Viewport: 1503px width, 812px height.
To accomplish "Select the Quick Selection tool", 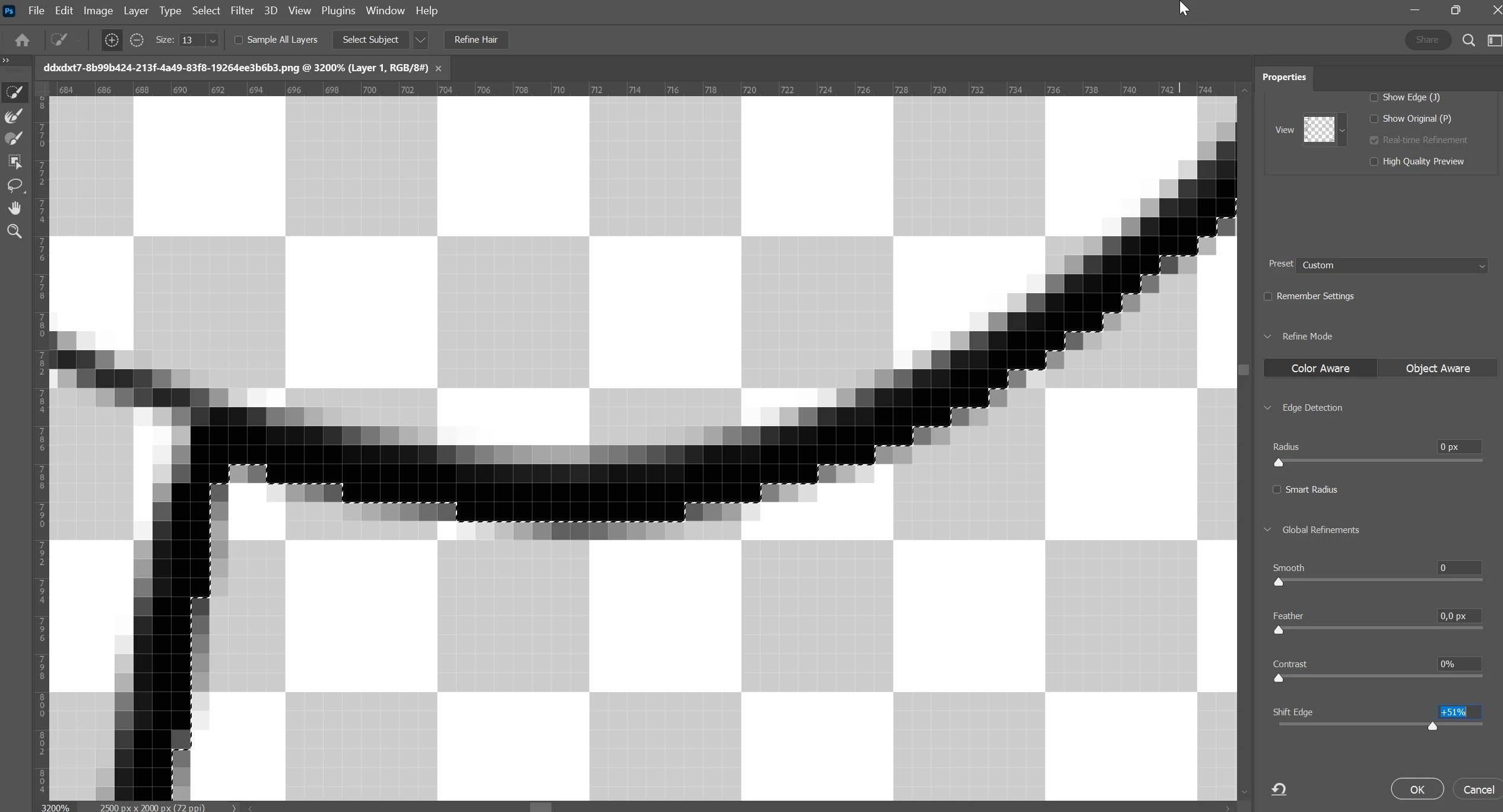I will point(14,92).
